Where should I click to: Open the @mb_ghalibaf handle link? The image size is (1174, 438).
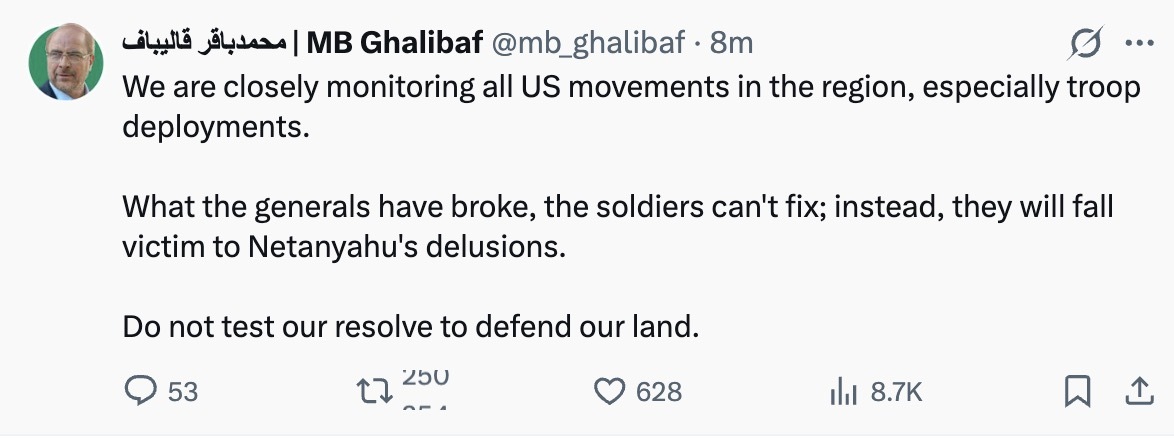[589, 42]
